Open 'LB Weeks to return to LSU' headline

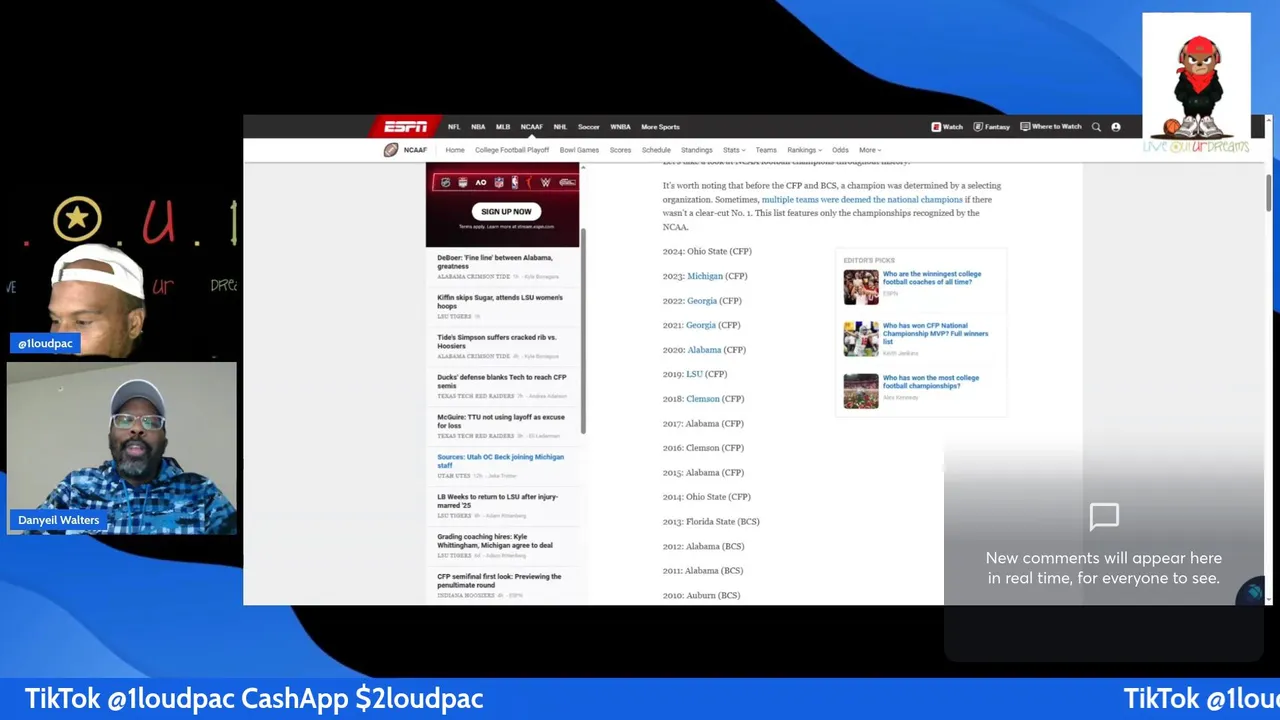pyautogui.click(x=498, y=501)
